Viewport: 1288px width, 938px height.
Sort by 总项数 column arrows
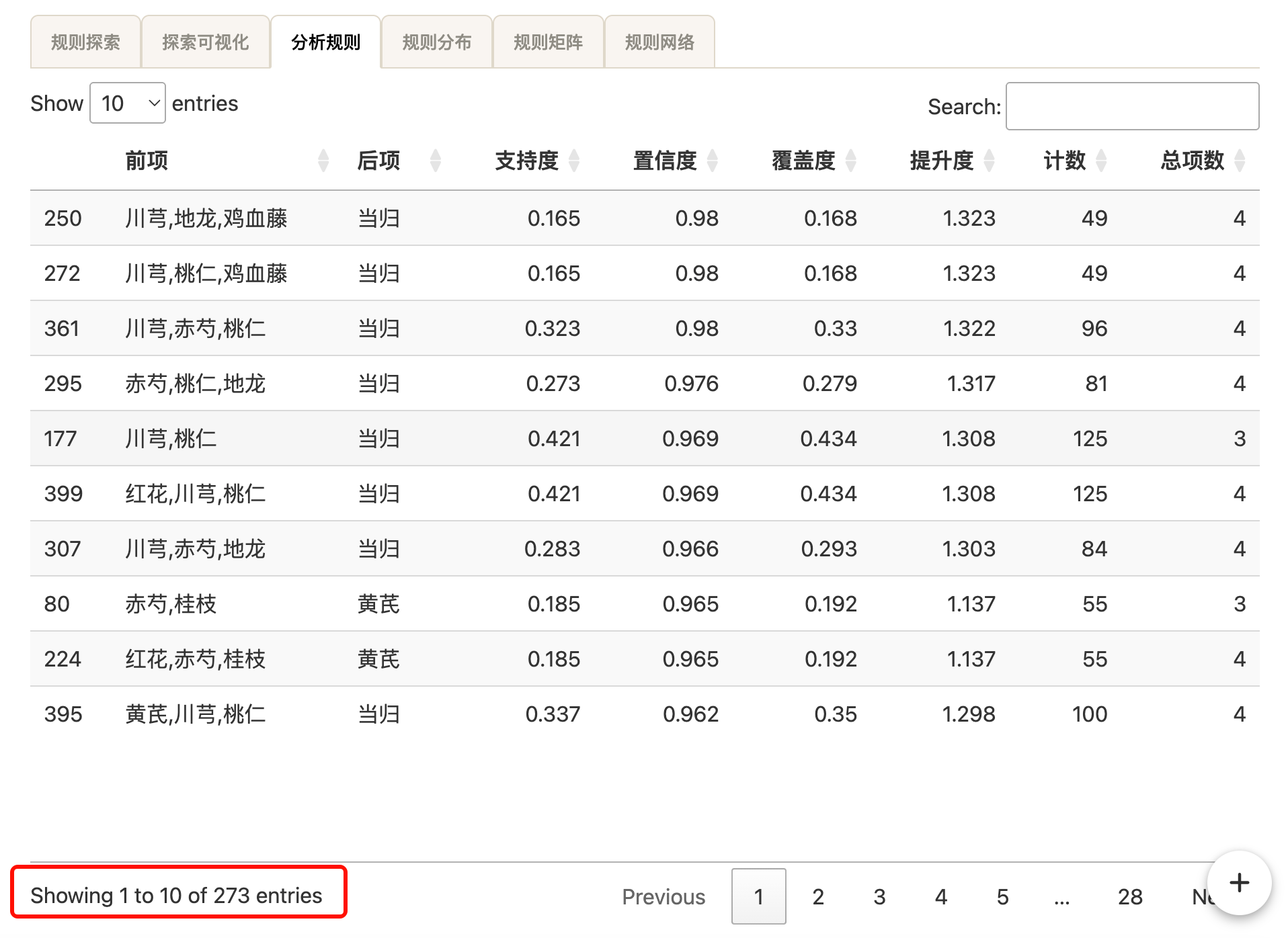(x=1240, y=161)
